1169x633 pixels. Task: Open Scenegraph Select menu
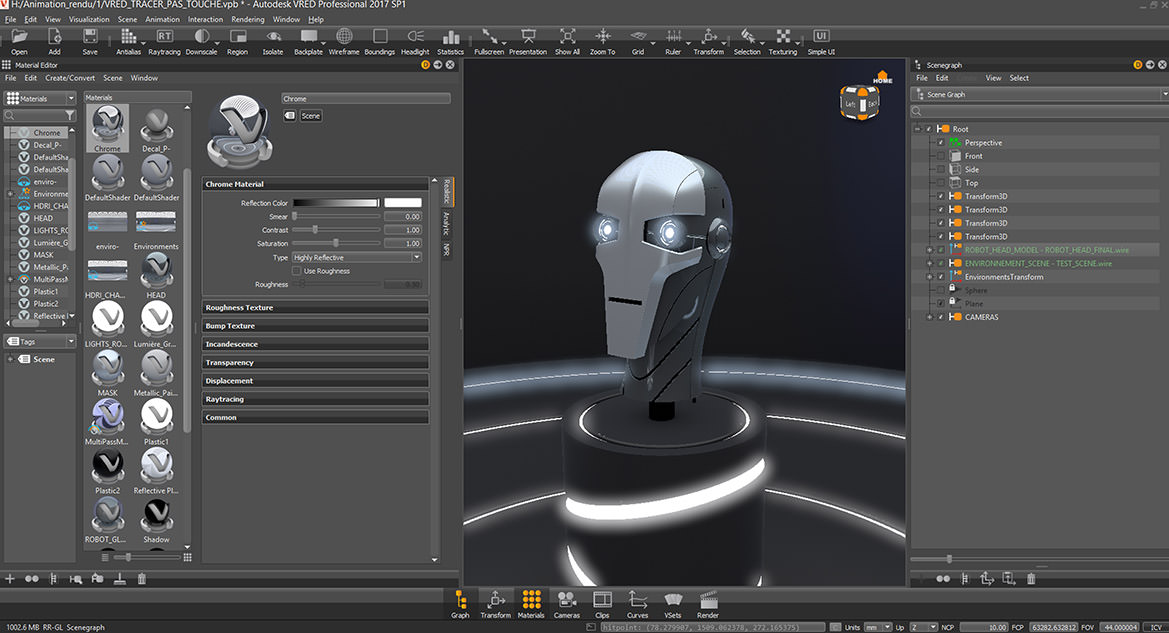[x=1018, y=78]
